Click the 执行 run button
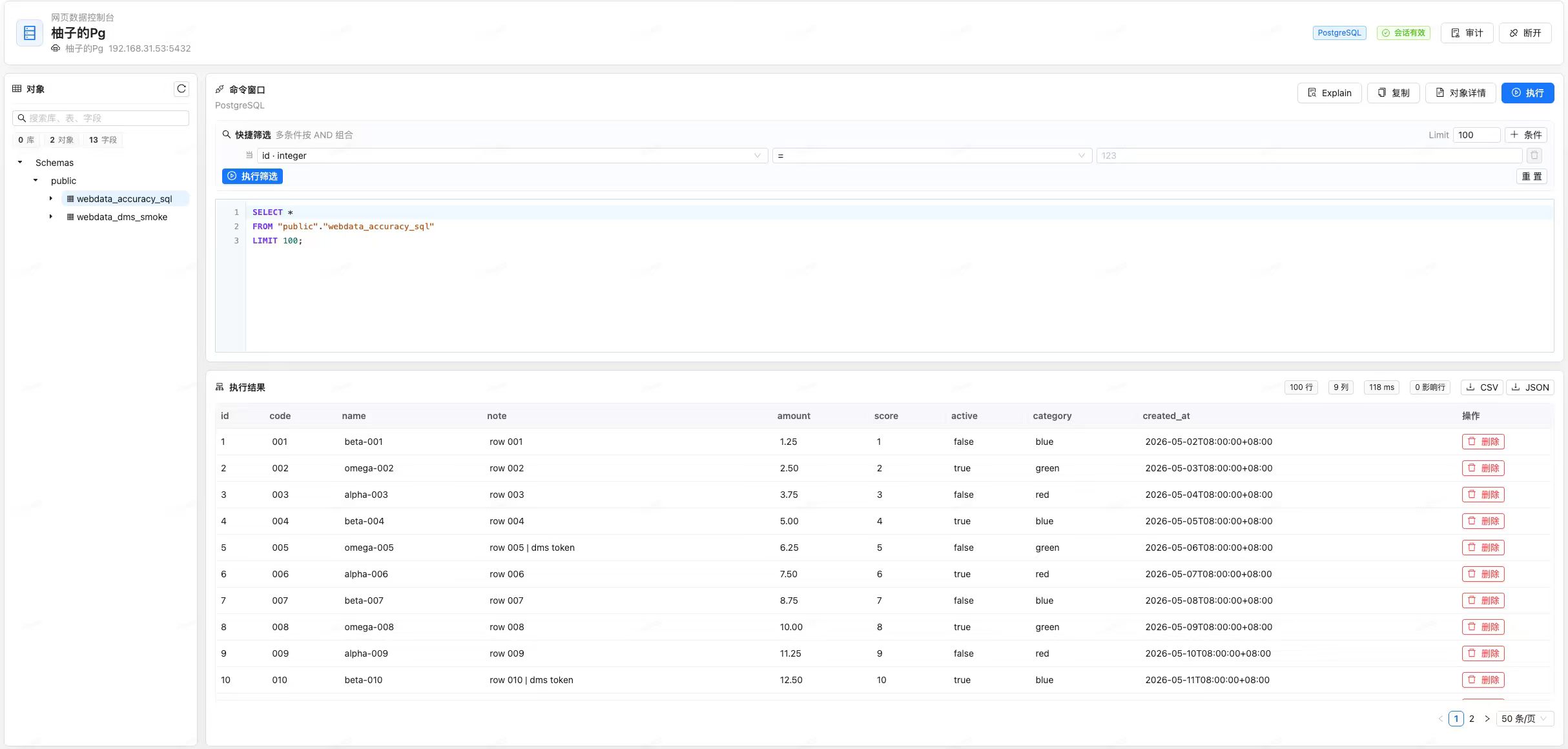1568x749 pixels. click(1527, 93)
